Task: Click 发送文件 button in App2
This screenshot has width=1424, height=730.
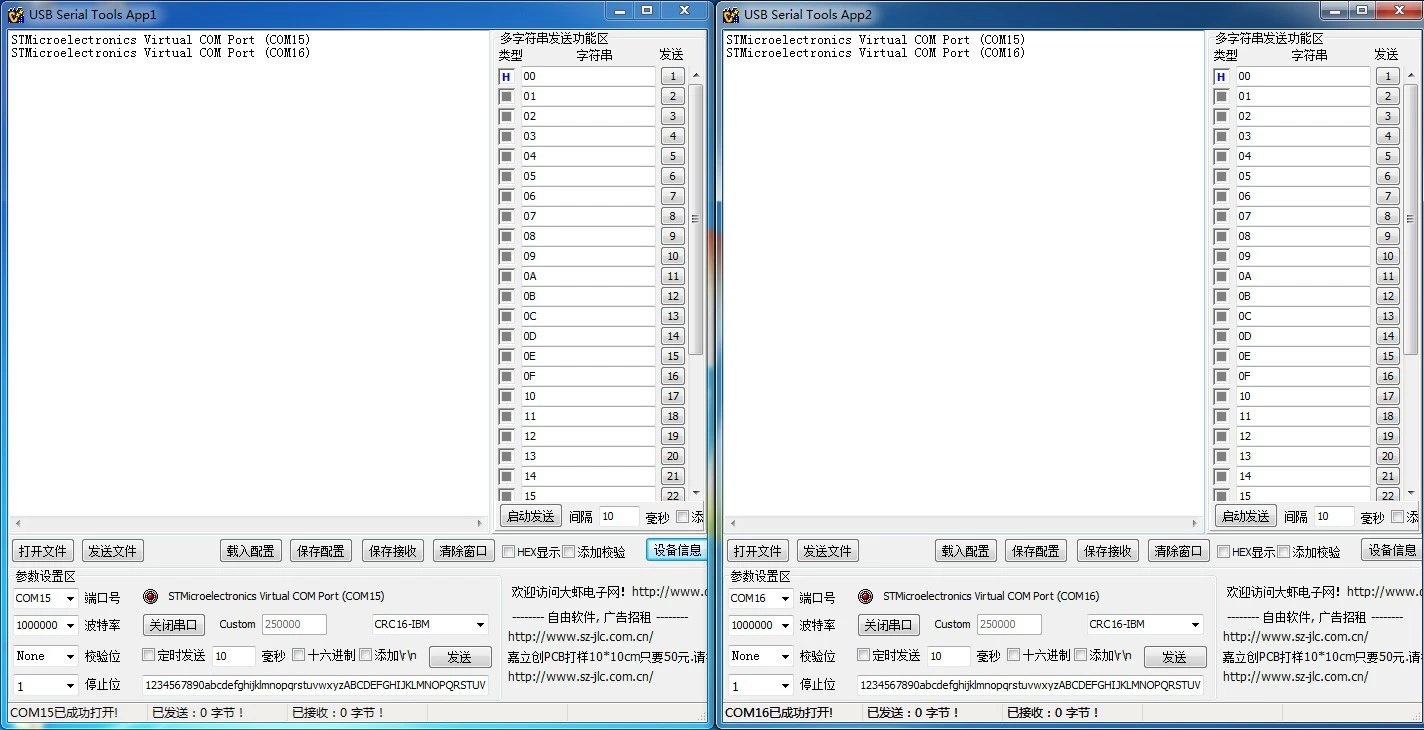Action: click(828, 551)
